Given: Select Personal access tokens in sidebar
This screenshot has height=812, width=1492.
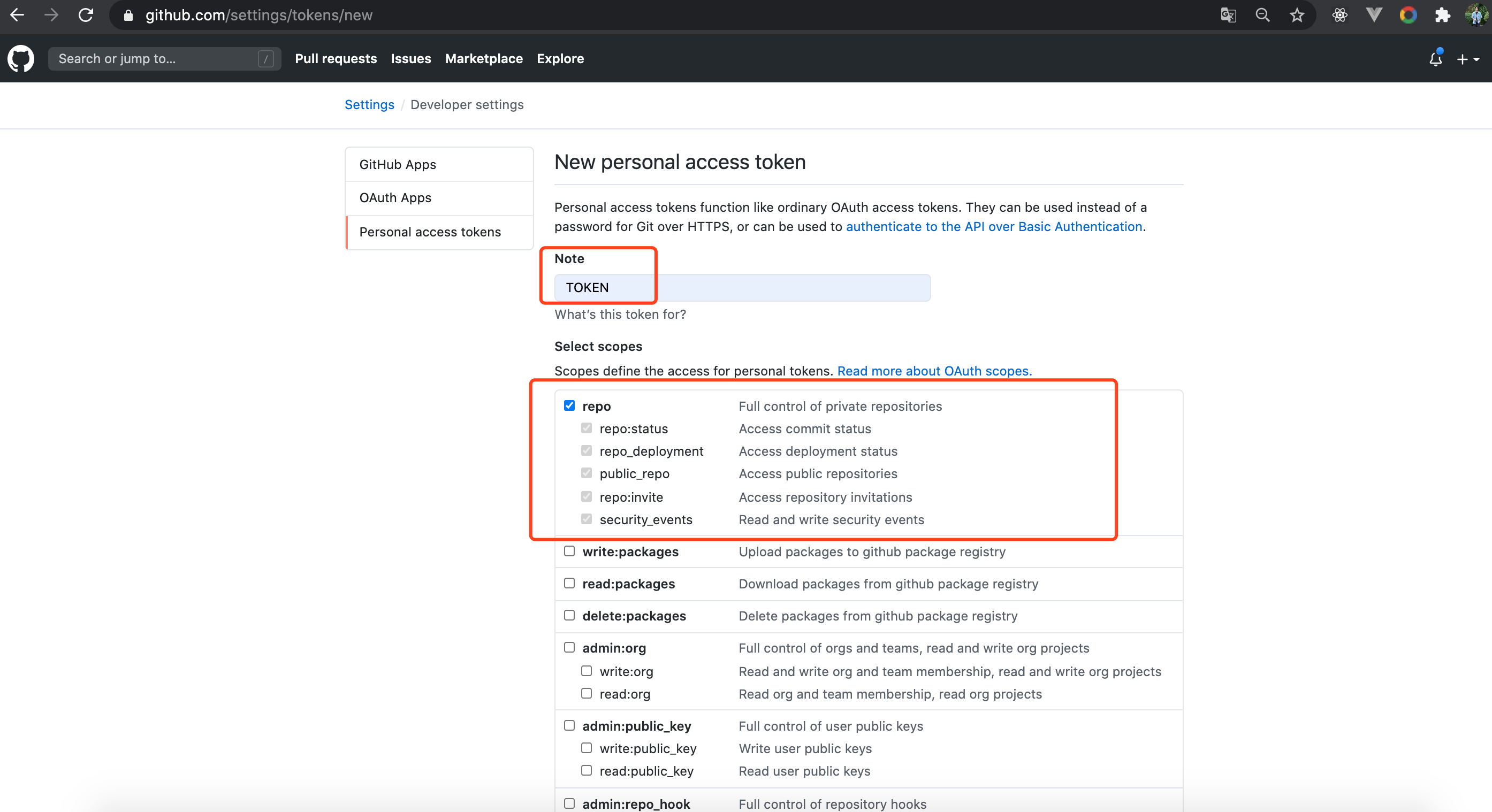Looking at the screenshot, I should pos(439,232).
